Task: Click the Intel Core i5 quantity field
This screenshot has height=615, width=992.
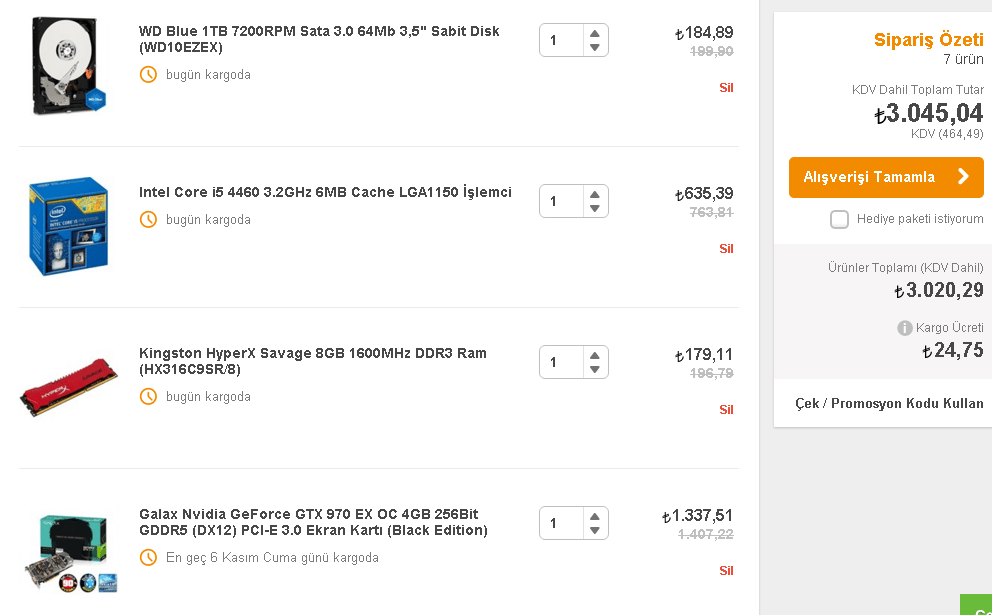Action: click(560, 201)
